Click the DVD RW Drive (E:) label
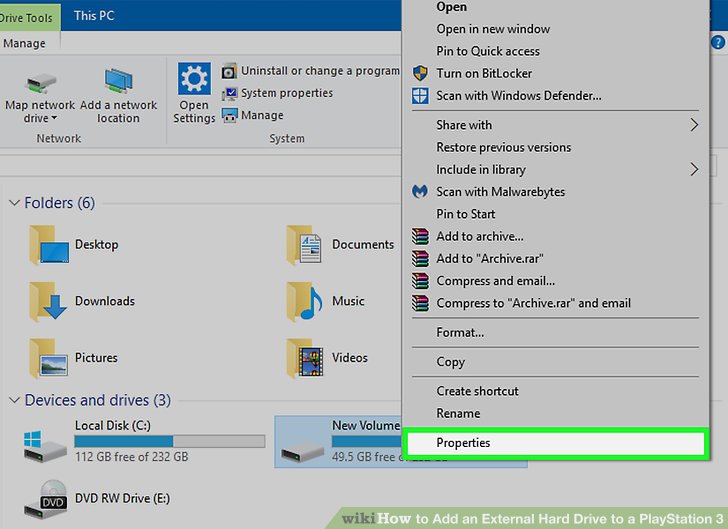This screenshot has width=728, height=529. [122, 498]
